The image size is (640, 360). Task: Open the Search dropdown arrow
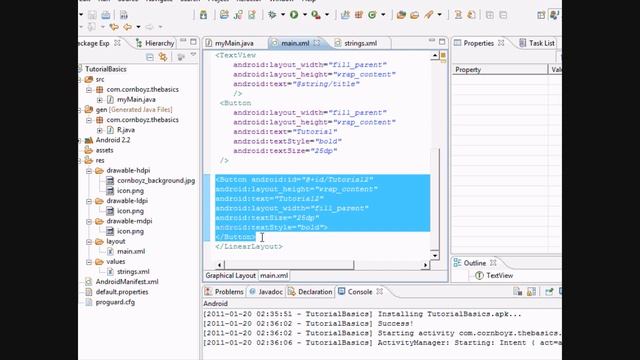(x=439, y=15)
